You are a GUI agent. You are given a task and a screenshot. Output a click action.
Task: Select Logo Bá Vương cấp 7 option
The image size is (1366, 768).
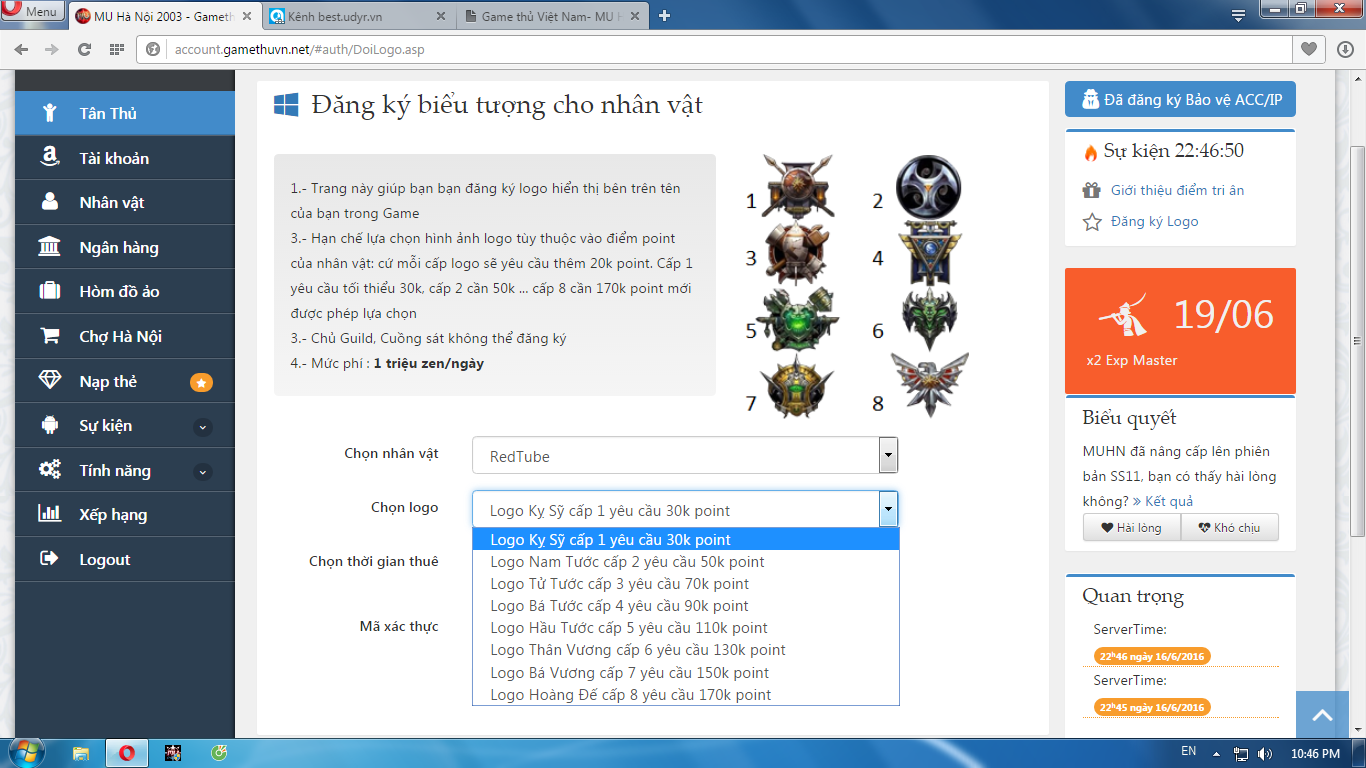coord(686,673)
